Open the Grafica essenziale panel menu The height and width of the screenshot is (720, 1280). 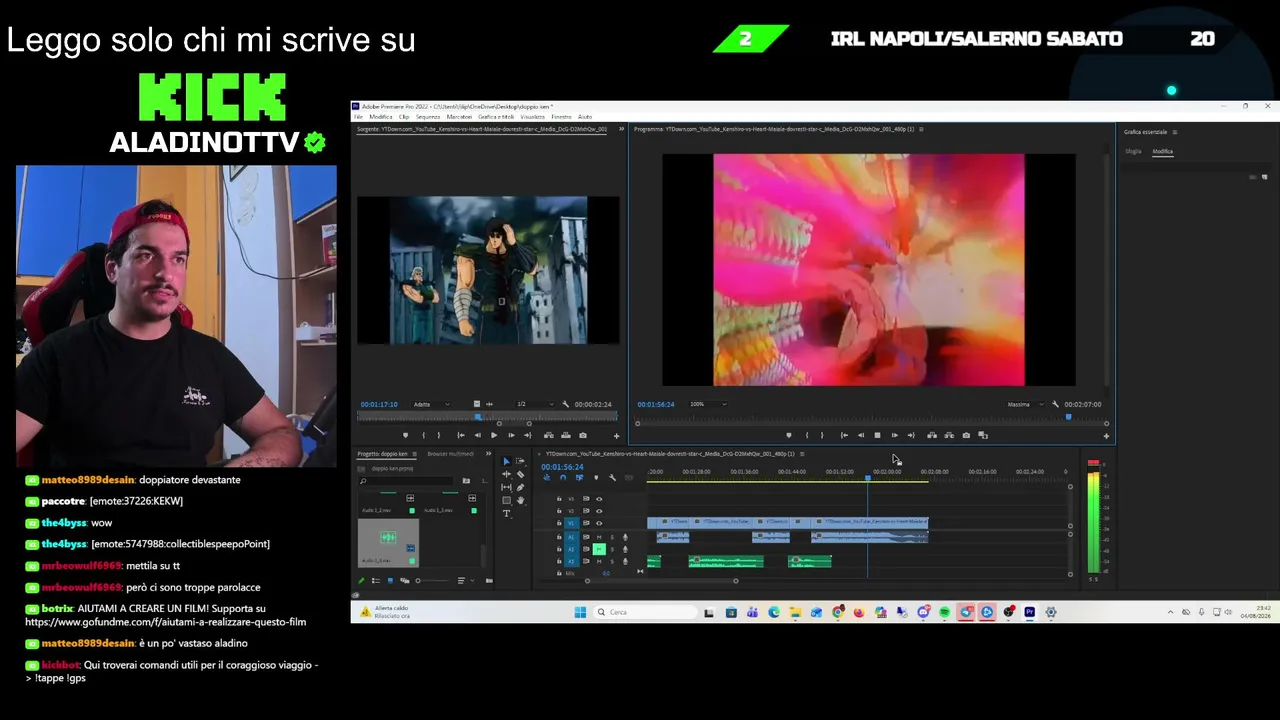(x=1175, y=132)
